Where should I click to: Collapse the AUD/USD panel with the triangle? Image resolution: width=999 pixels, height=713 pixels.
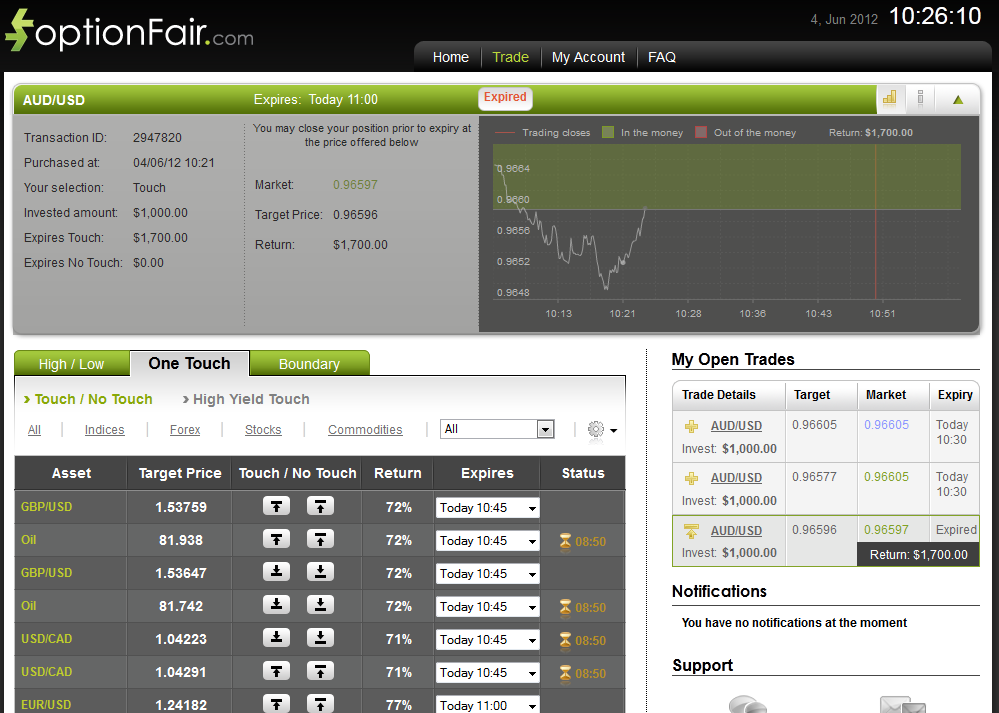958,99
